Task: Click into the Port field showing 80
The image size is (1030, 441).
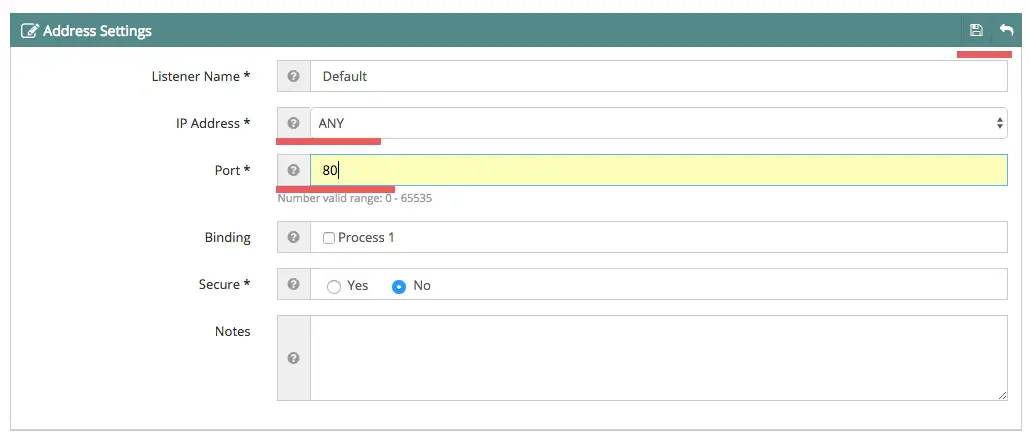Action: 659,170
